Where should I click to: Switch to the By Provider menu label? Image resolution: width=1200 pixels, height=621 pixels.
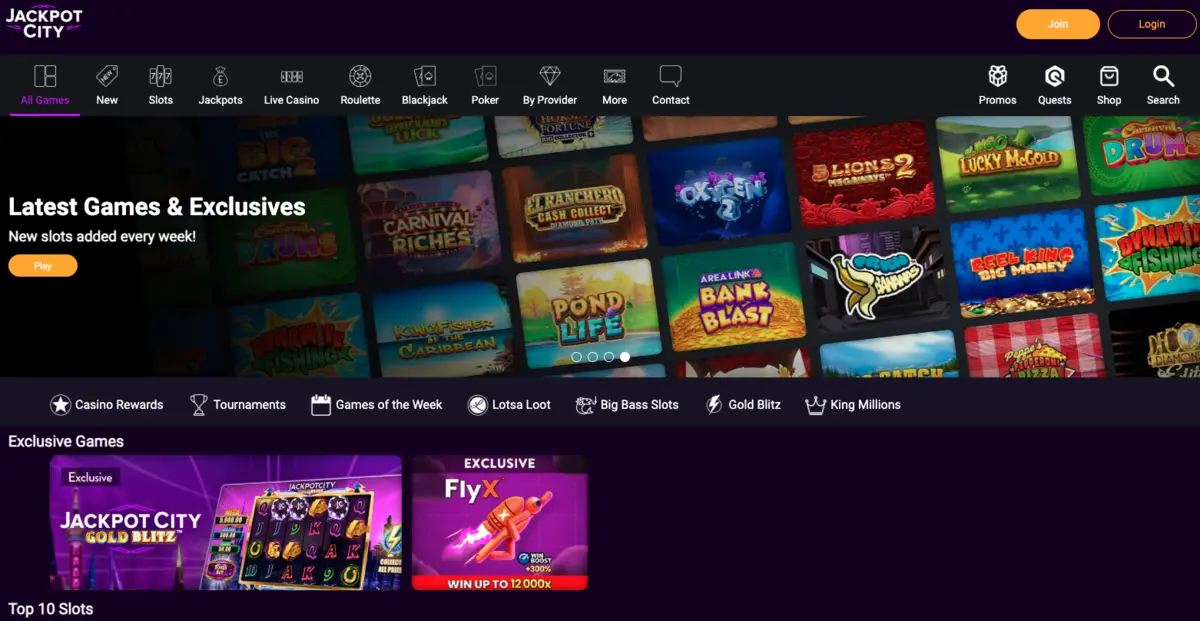click(x=550, y=100)
